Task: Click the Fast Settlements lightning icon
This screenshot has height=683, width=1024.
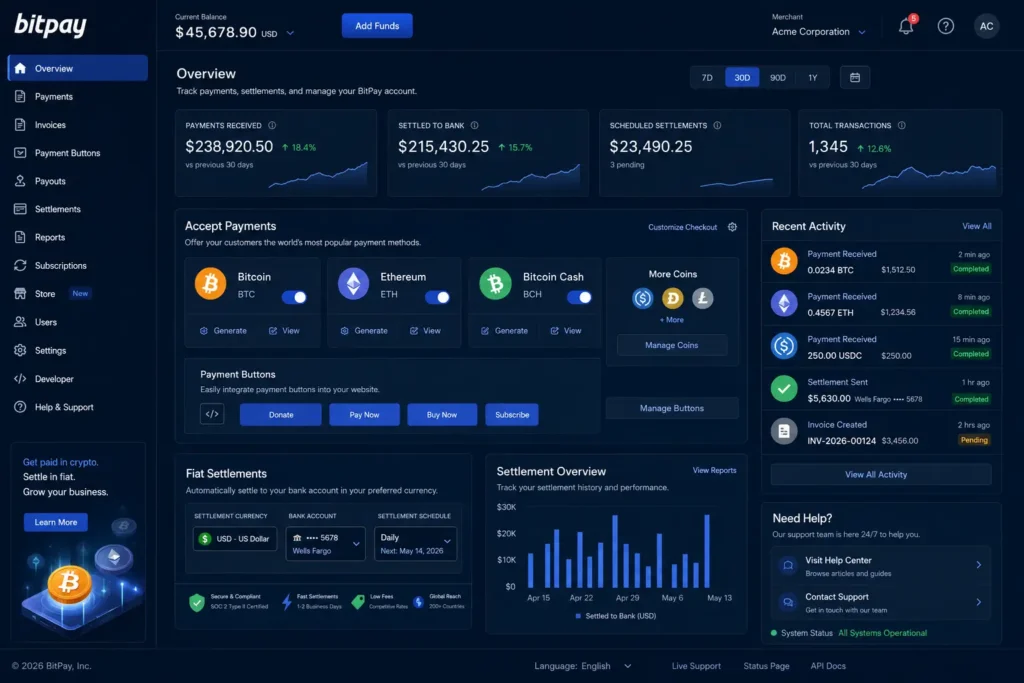Action: pos(286,602)
